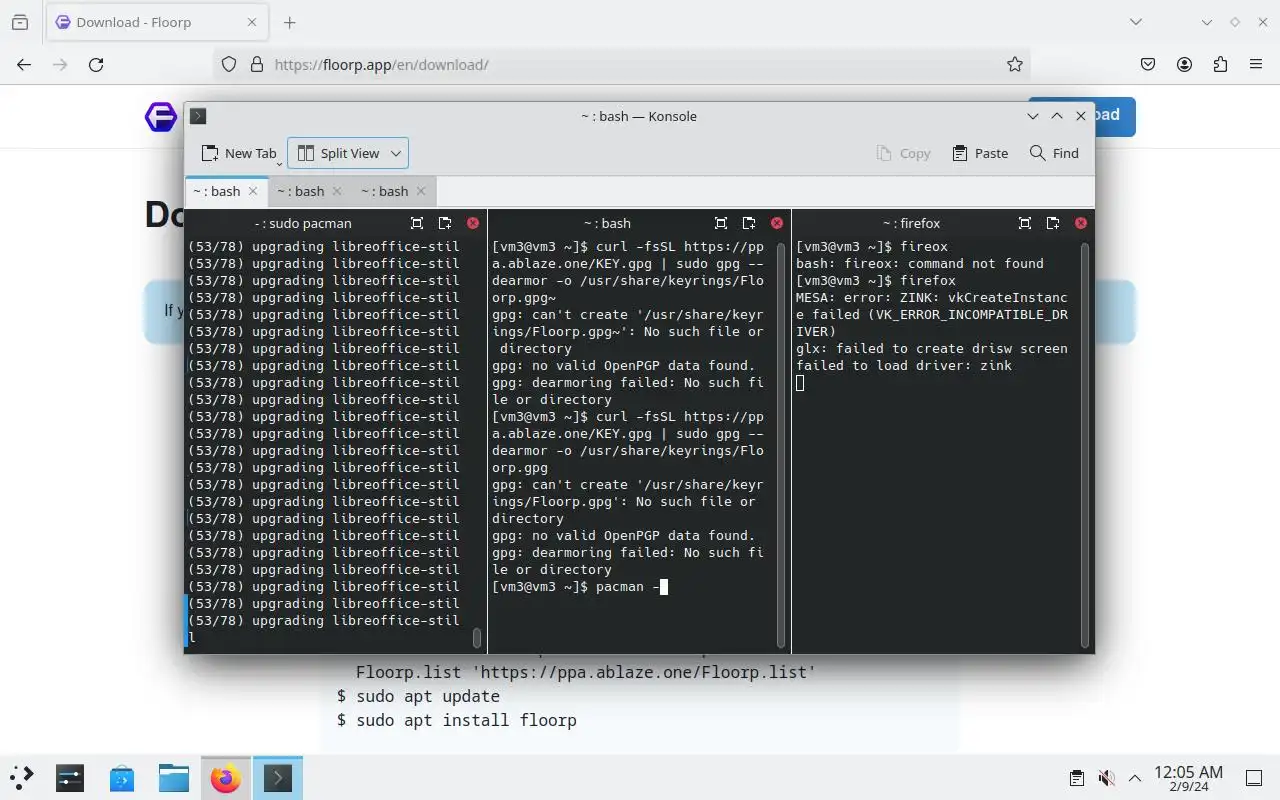Click the pacman command prompt line
This screenshot has height=800, width=1280.
(580, 587)
